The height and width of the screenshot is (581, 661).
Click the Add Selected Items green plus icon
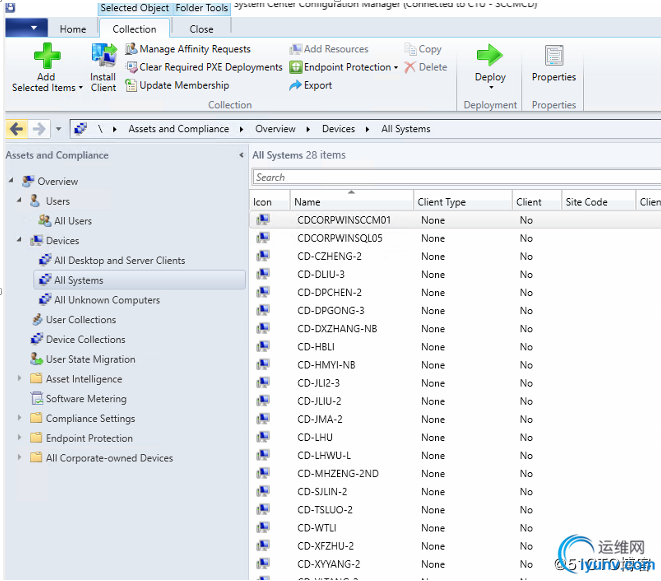[x=46, y=56]
